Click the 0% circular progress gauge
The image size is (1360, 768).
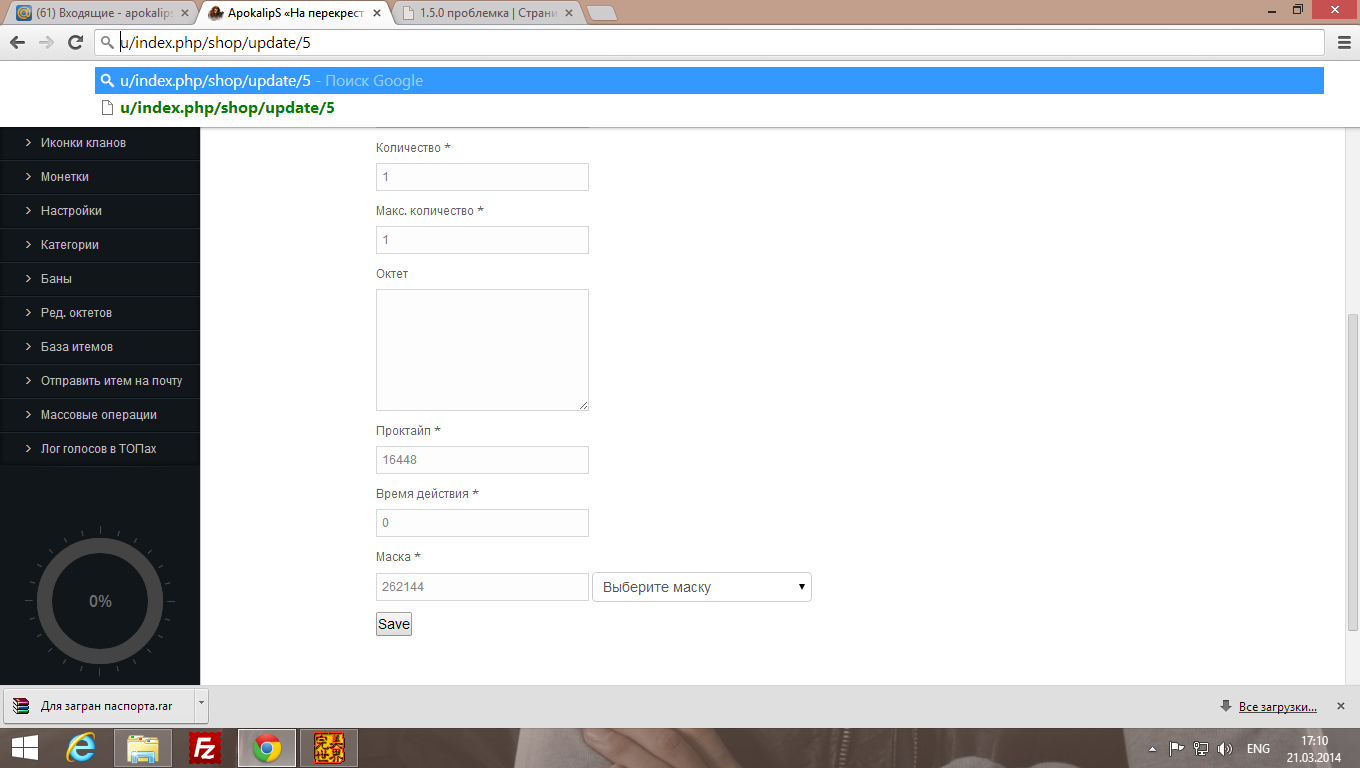point(100,601)
